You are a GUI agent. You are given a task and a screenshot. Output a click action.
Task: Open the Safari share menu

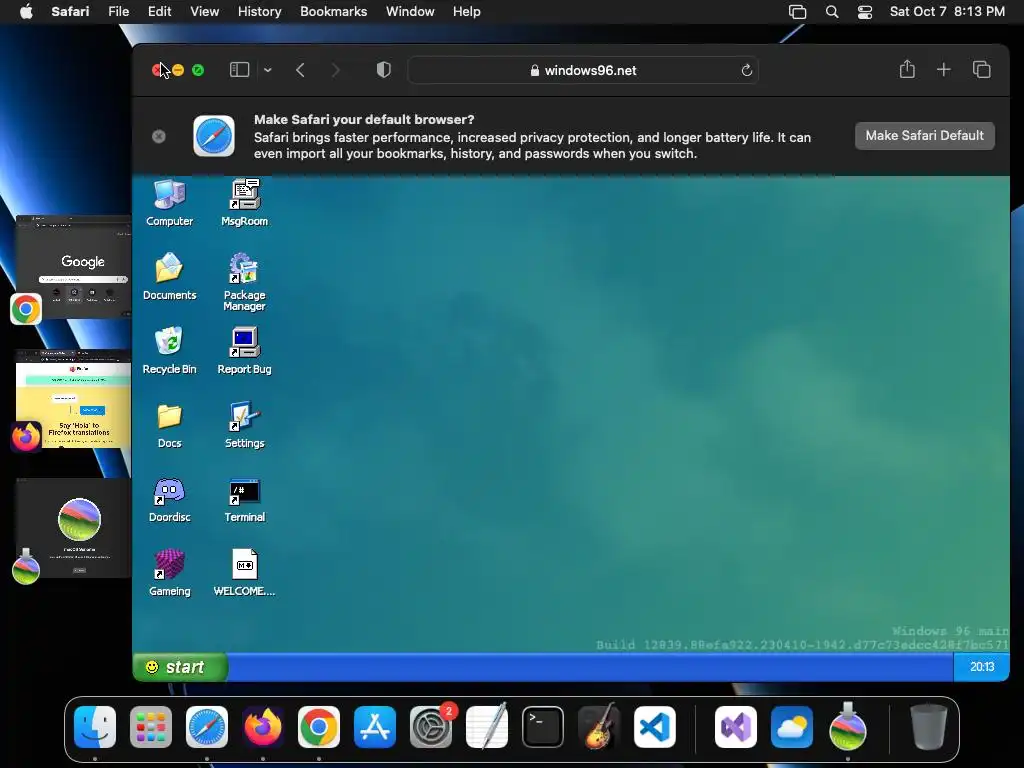(x=907, y=69)
